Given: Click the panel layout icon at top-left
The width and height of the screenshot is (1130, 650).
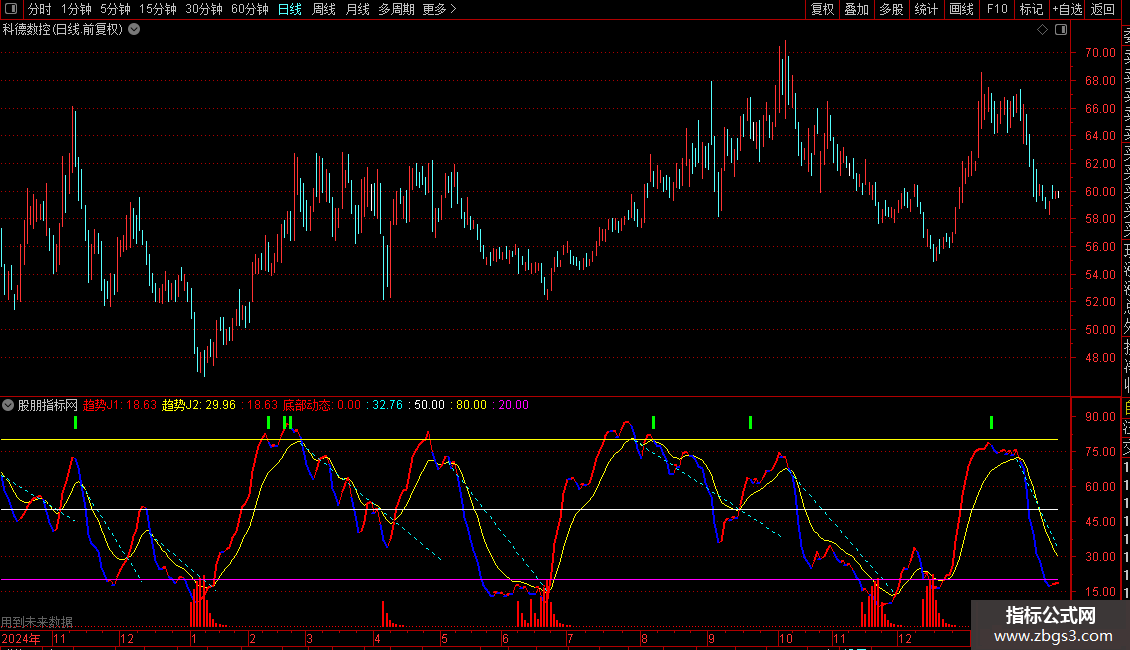Looking at the screenshot, I should [11, 9].
